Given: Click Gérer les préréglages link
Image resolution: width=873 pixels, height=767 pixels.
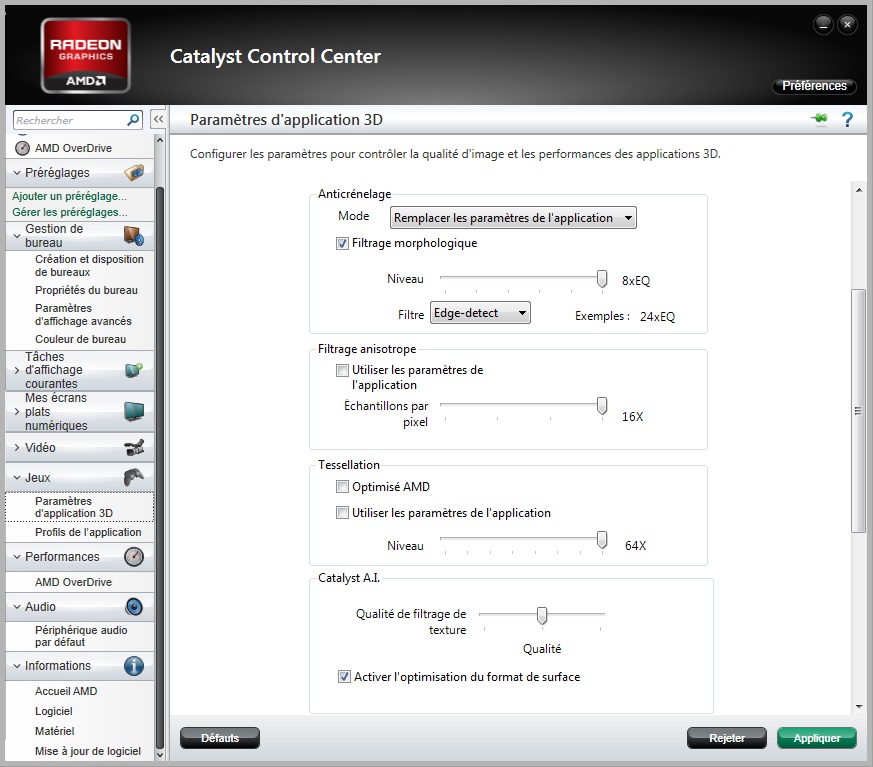Looking at the screenshot, I should click(x=70, y=212).
